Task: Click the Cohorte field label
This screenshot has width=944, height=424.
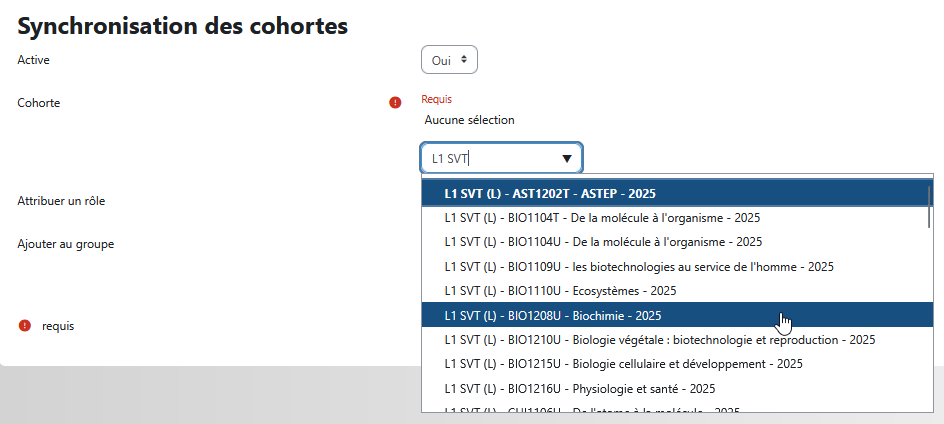Action: tap(39, 103)
